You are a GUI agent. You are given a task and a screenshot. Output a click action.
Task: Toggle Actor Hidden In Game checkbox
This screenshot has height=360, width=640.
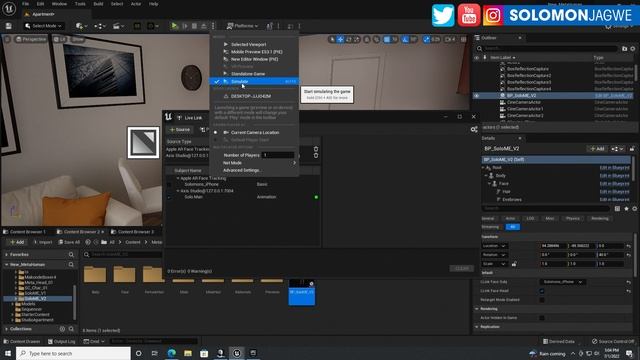click(542, 318)
